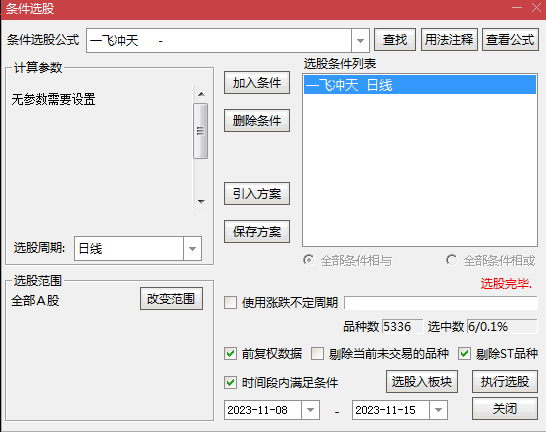Select the 全部条件相或 radio button
The image size is (546, 432).
[451, 260]
